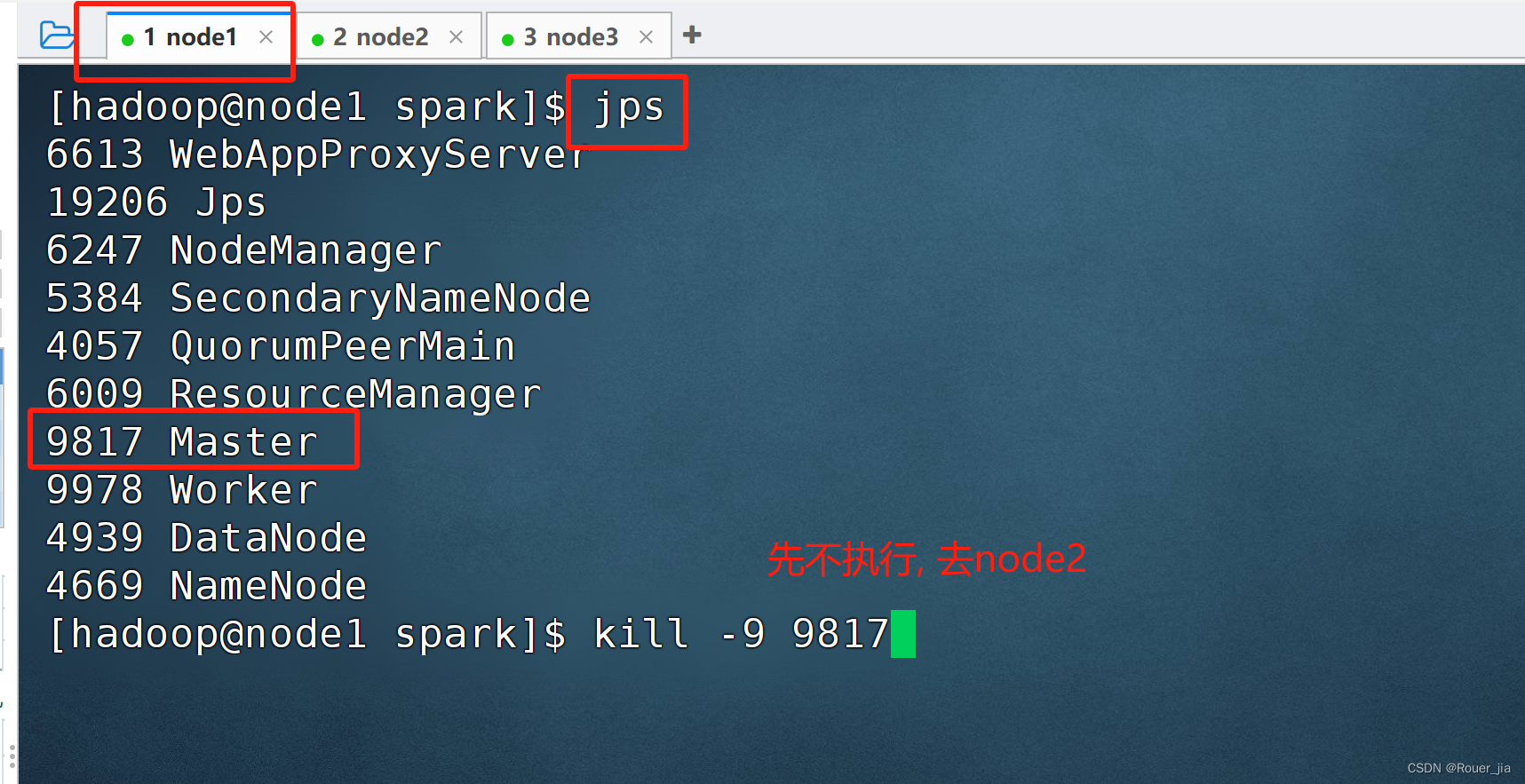Image resolution: width=1525 pixels, height=784 pixels.
Task: Click the '5384 SecondaryNameNode' line
Action: pyautogui.click(x=318, y=298)
